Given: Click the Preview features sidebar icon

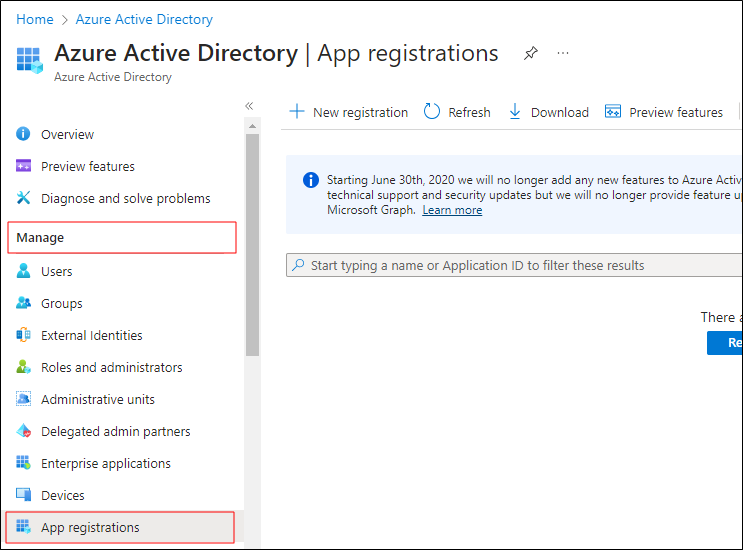Looking at the screenshot, I should point(23,167).
